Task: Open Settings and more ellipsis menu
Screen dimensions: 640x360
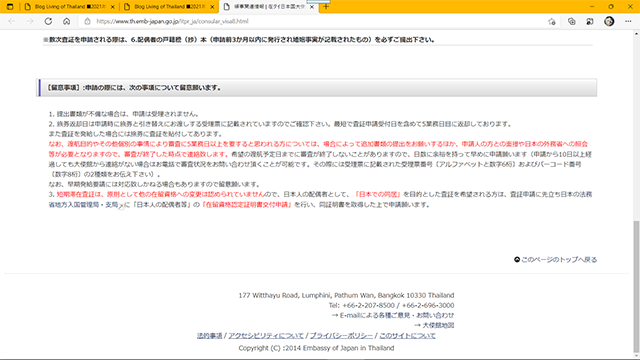Action: click(x=628, y=21)
